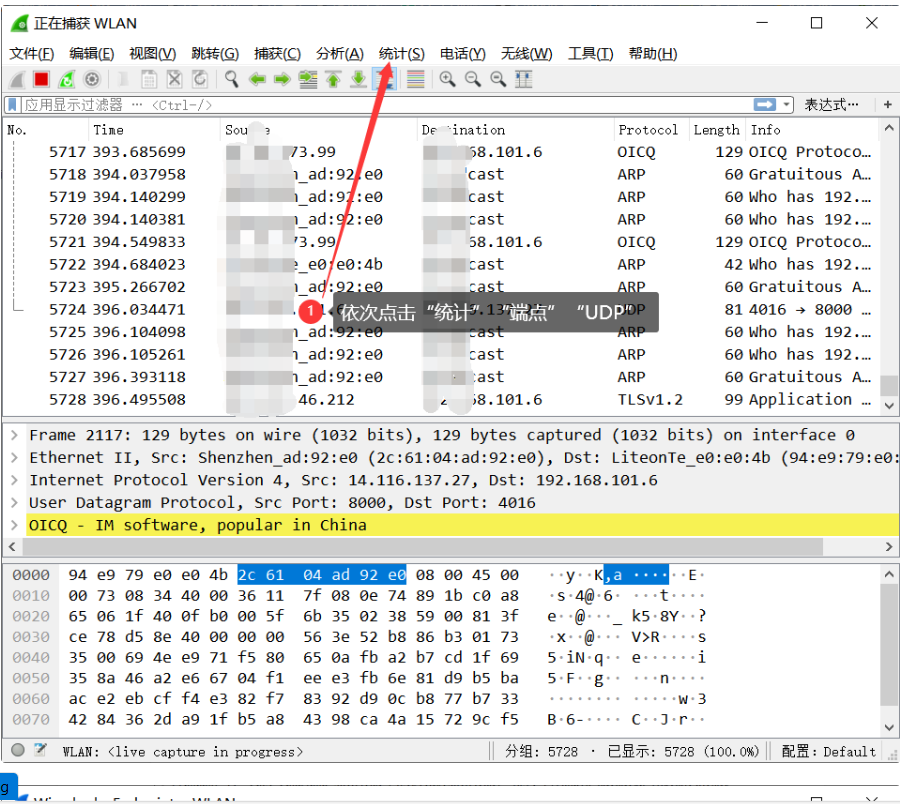
Task: Open capture options gear icon
Action: click(92, 79)
